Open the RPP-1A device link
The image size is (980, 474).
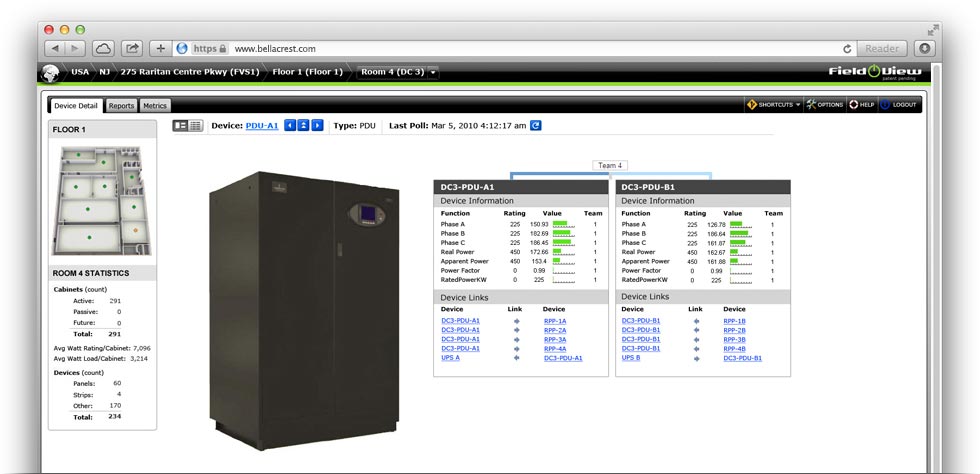pyautogui.click(x=555, y=321)
